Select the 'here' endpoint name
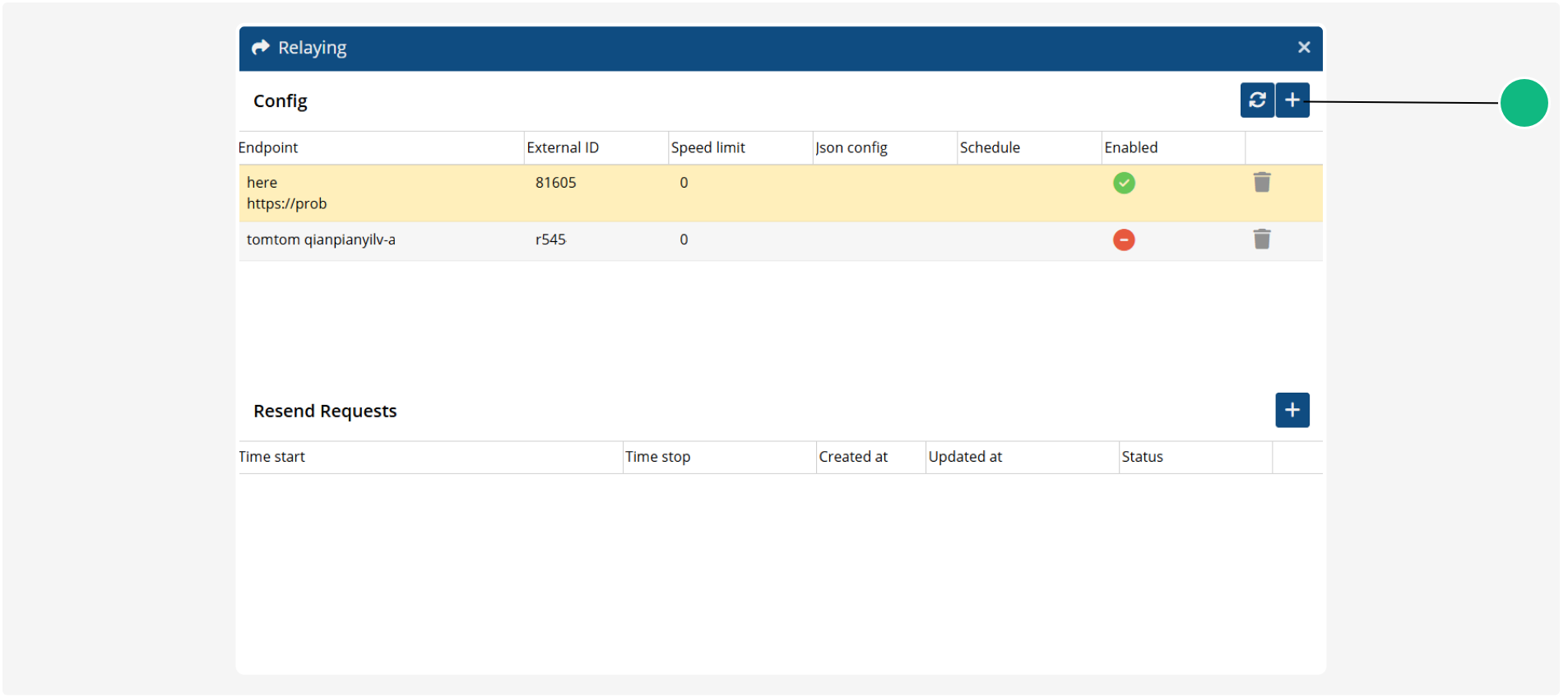Screen dimensions: 1568x698 click(x=262, y=183)
